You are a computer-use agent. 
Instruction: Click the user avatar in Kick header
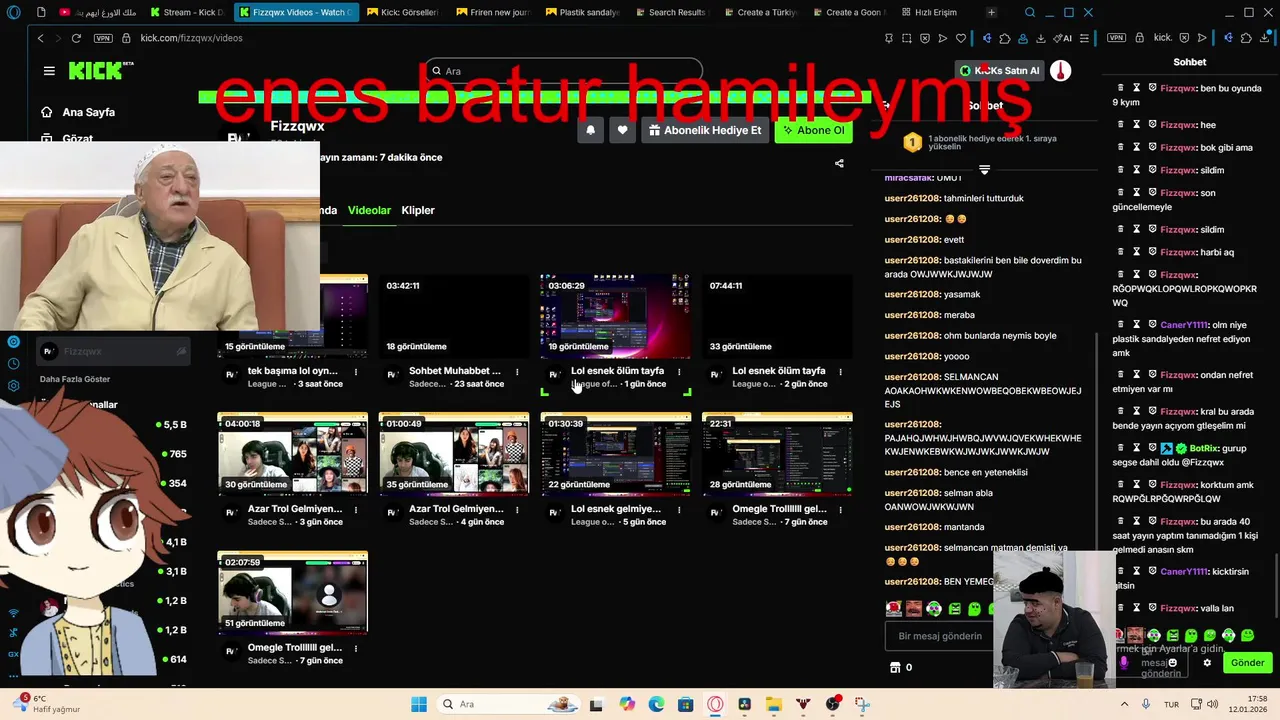1061,70
